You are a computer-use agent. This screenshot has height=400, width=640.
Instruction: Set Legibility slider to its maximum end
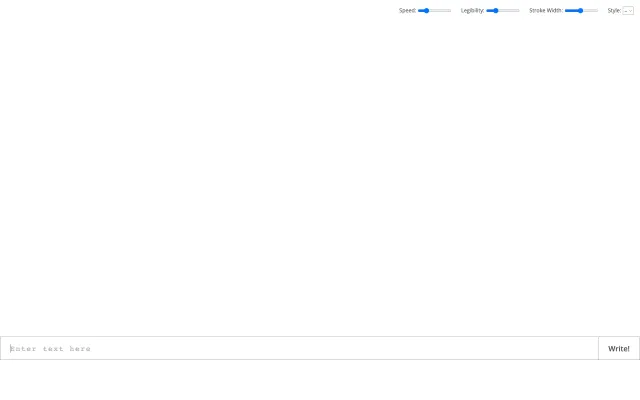[x=518, y=10]
